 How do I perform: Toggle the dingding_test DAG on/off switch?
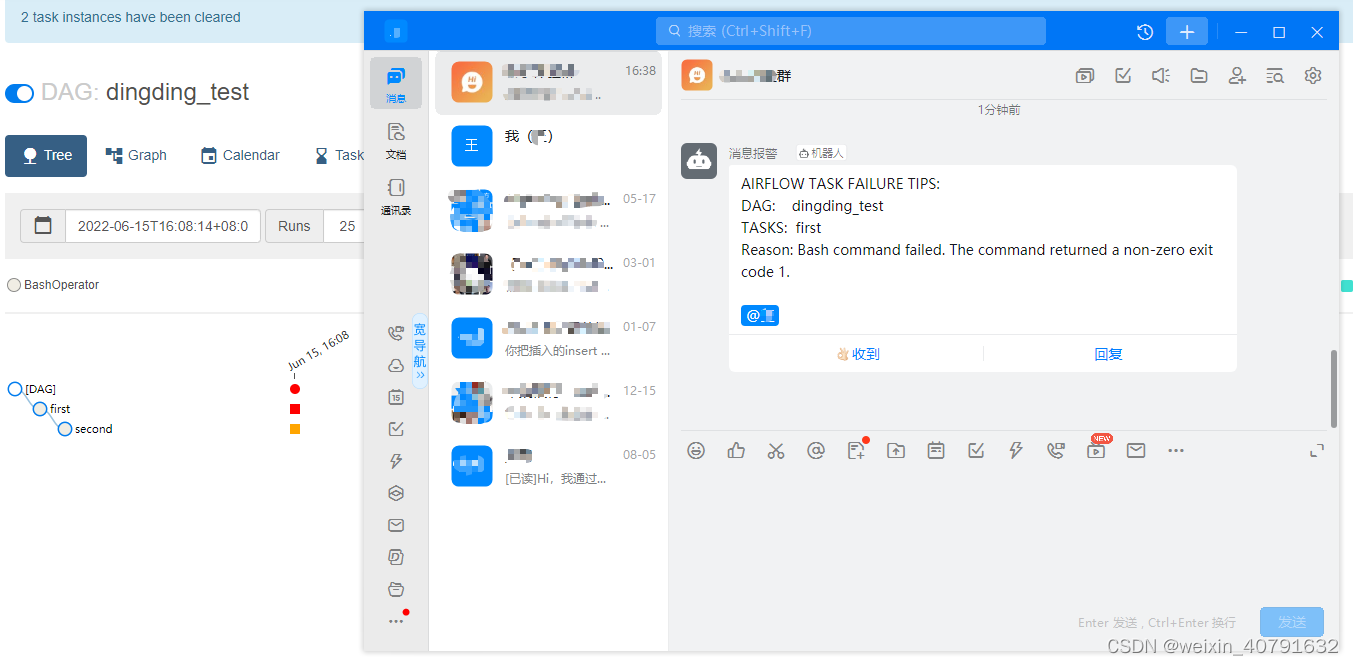(x=20, y=93)
